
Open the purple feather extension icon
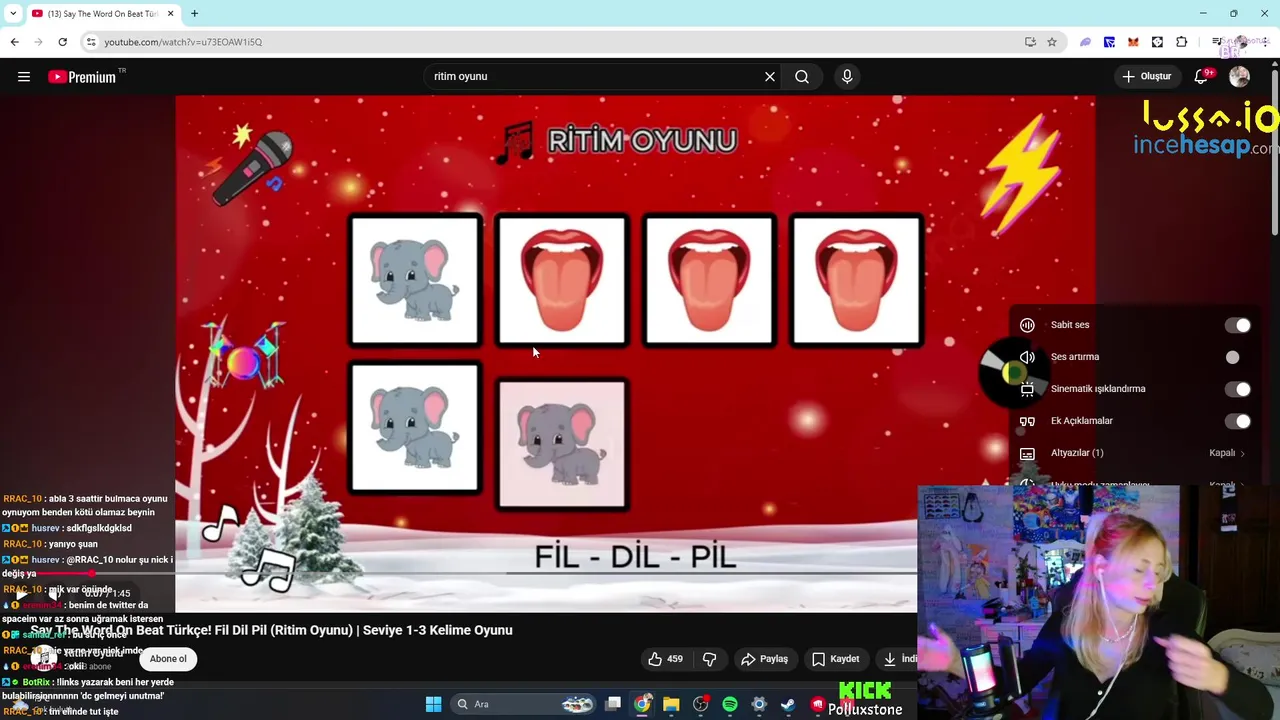1085,42
